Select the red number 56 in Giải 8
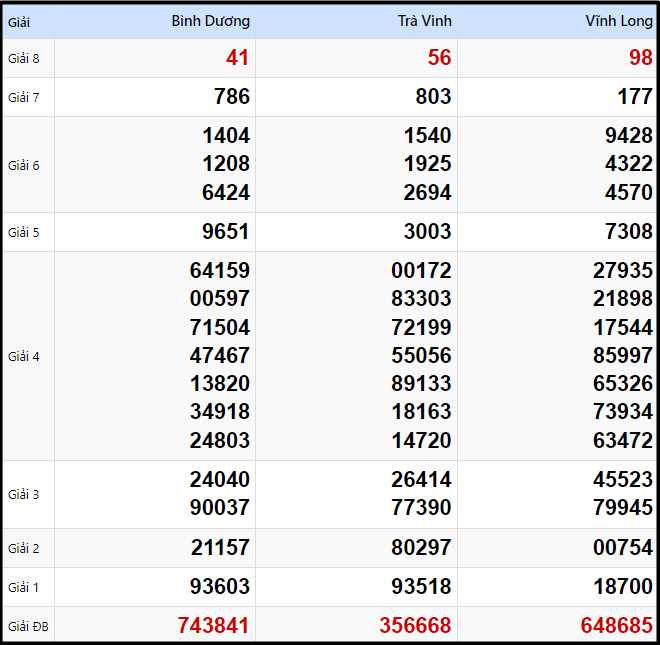This screenshot has width=660, height=645. click(439, 58)
